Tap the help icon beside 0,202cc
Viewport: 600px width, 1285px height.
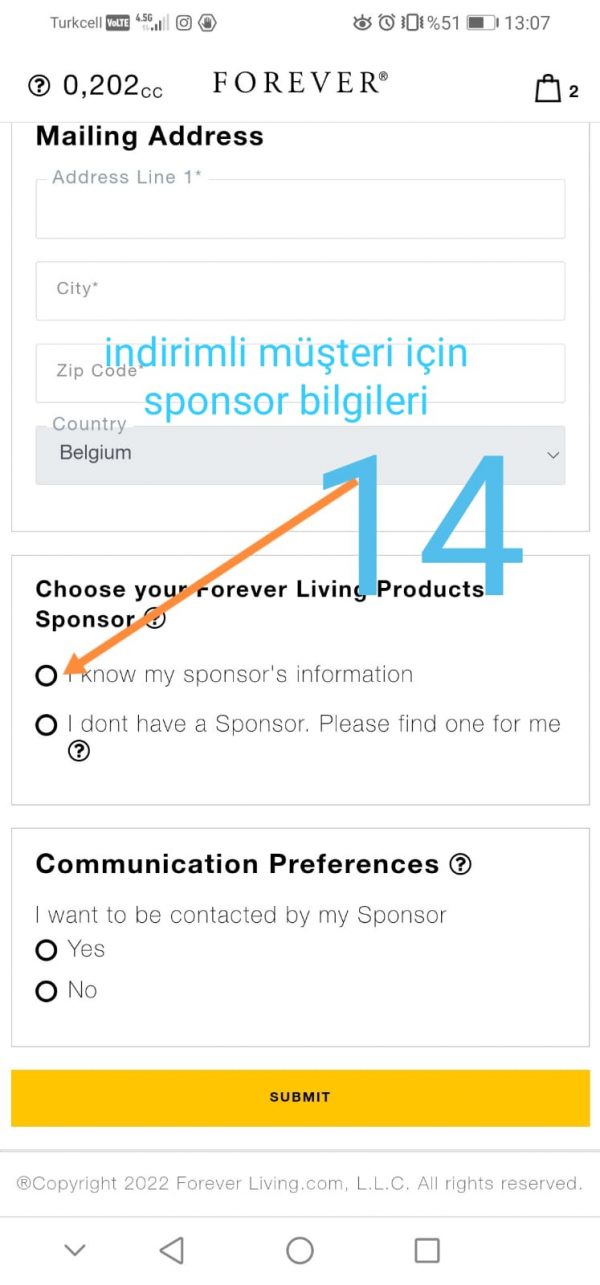pyautogui.click(x=39, y=87)
